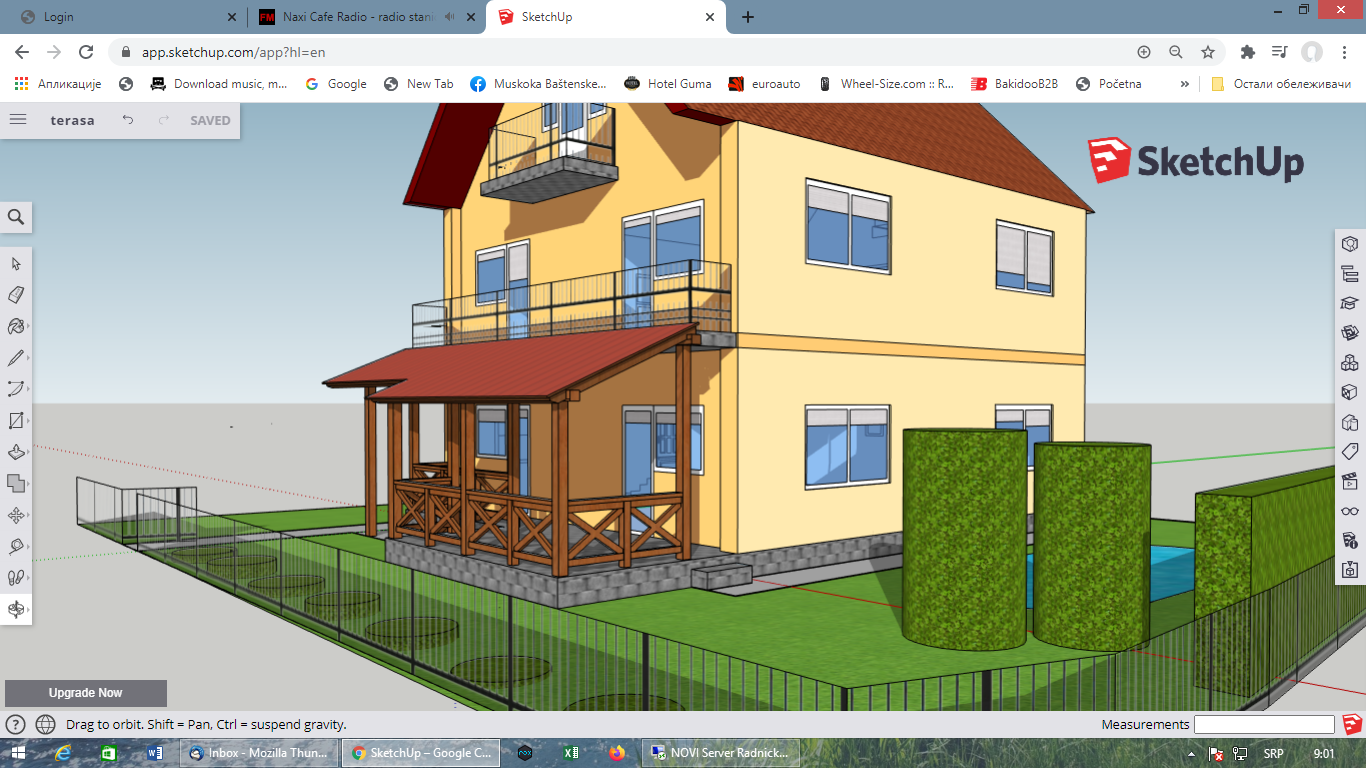Pick the Push/Pull tool

(16, 452)
